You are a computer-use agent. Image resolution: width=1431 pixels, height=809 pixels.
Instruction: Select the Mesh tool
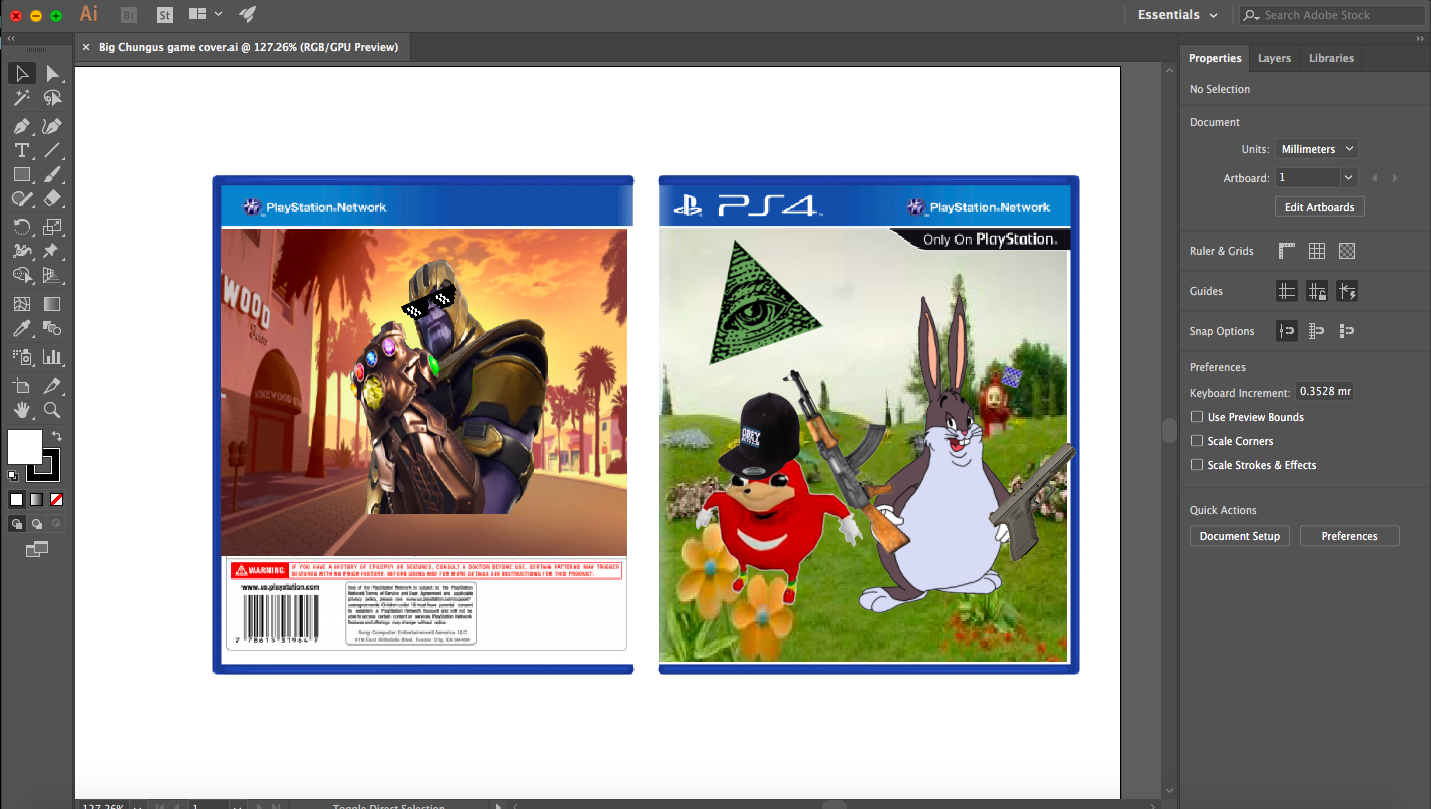coord(21,304)
